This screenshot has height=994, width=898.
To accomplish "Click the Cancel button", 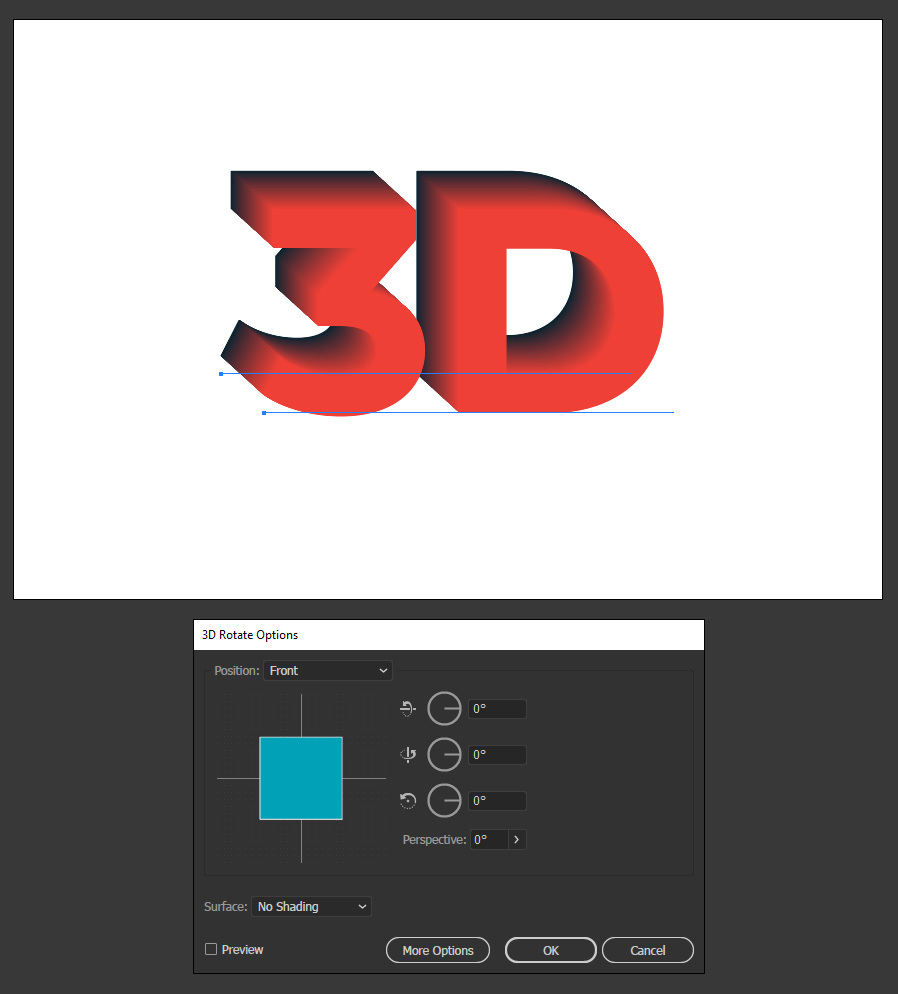I will point(648,950).
